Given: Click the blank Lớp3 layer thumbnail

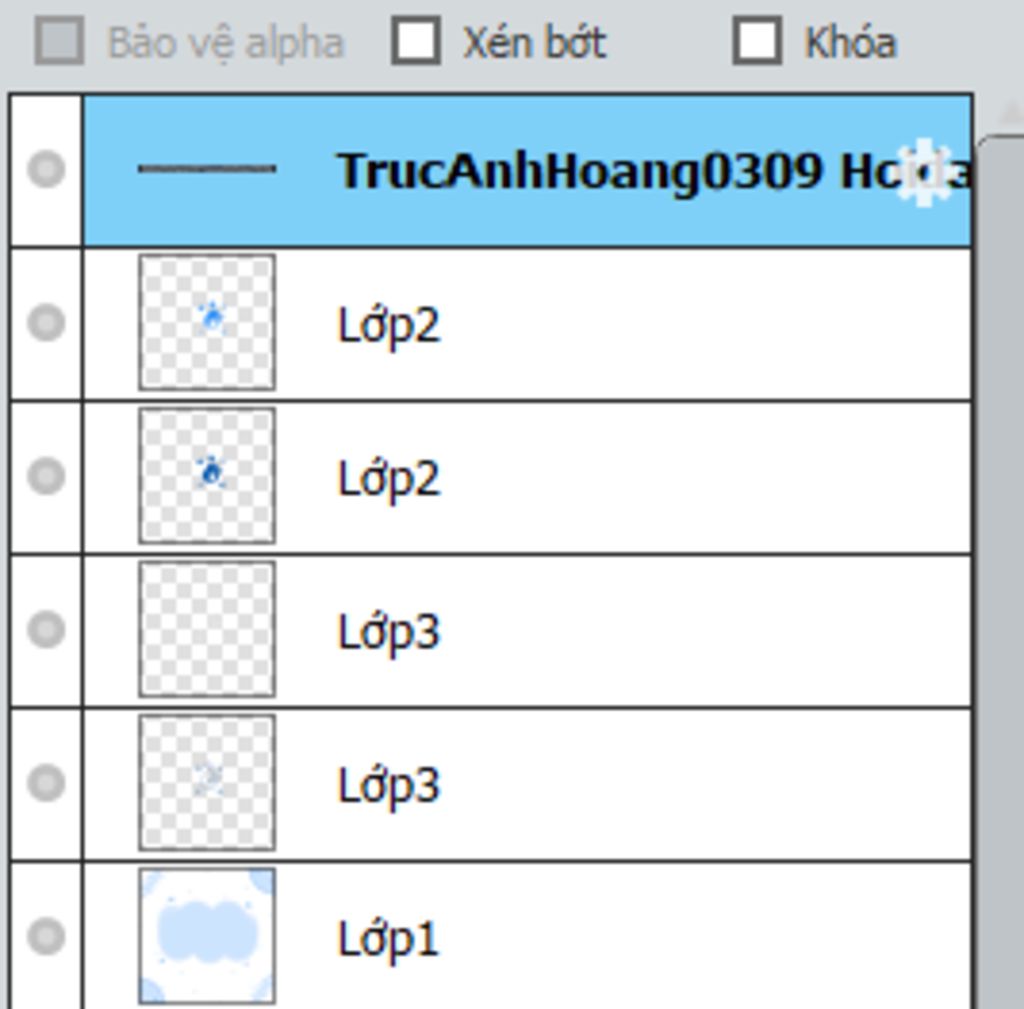Looking at the screenshot, I should click(206, 629).
